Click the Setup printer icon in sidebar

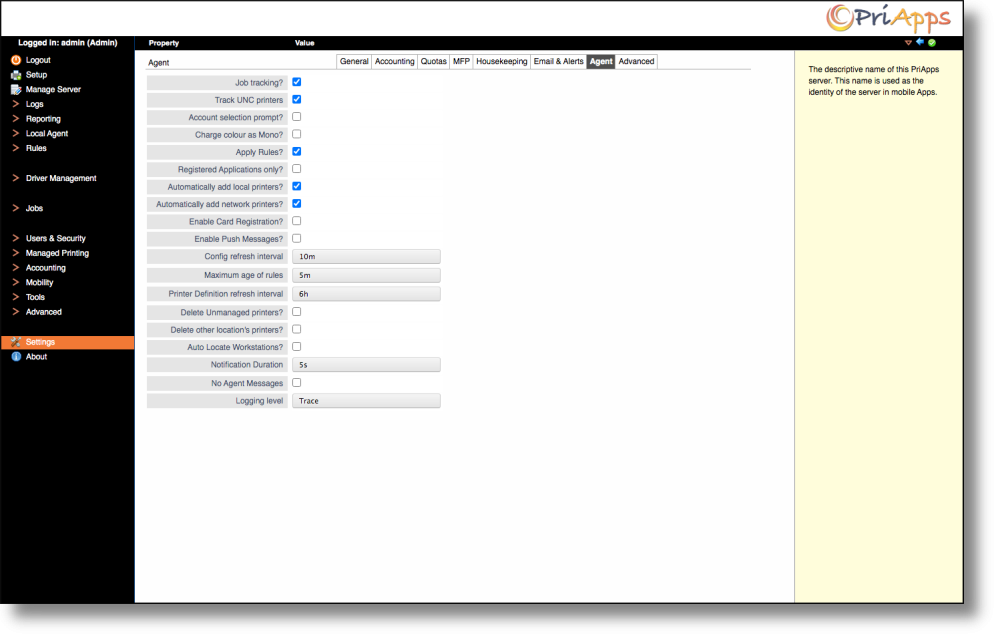(x=16, y=75)
